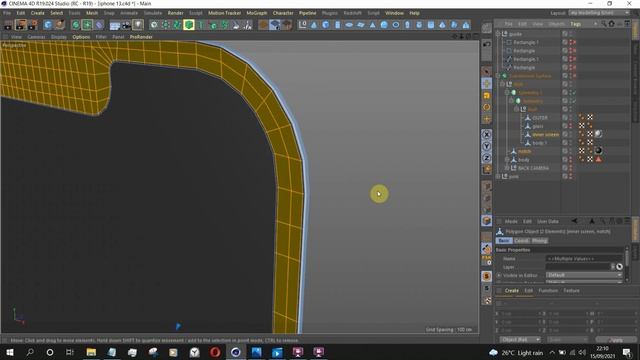Switch to the Phong tab

click(x=539, y=241)
